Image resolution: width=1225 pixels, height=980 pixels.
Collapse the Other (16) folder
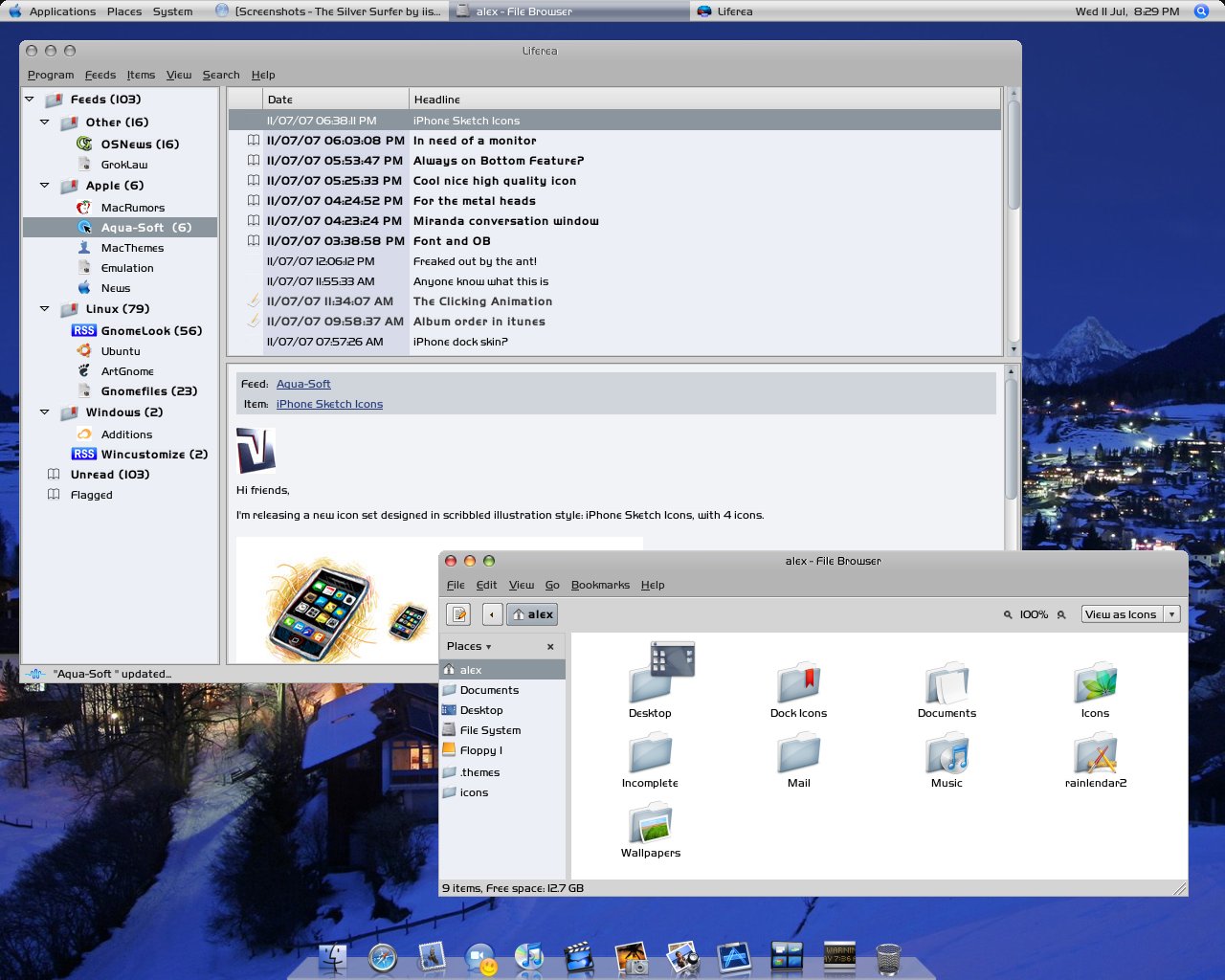point(45,122)
